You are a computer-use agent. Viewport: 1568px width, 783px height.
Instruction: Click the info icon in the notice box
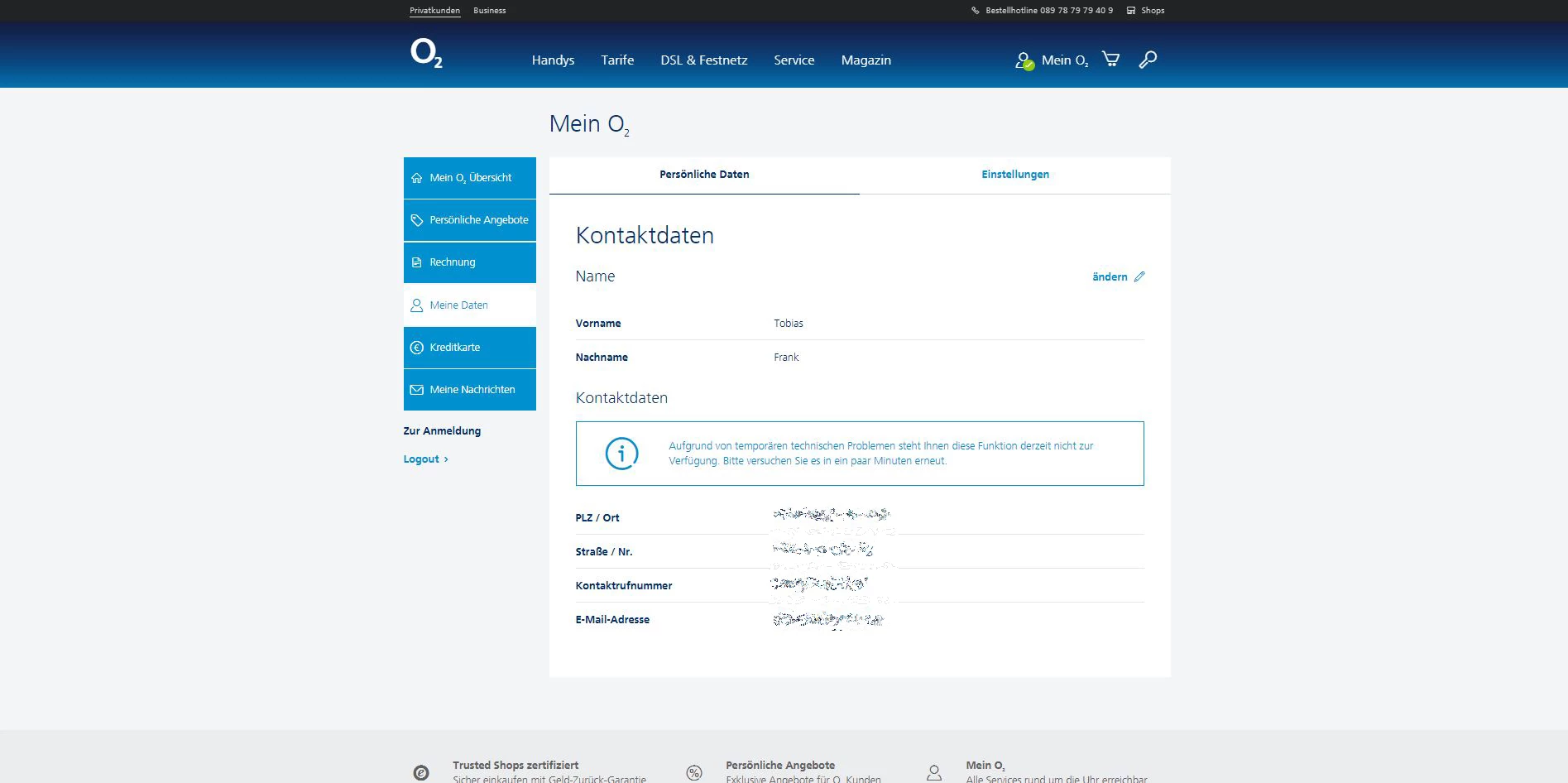tap(621, 454)
